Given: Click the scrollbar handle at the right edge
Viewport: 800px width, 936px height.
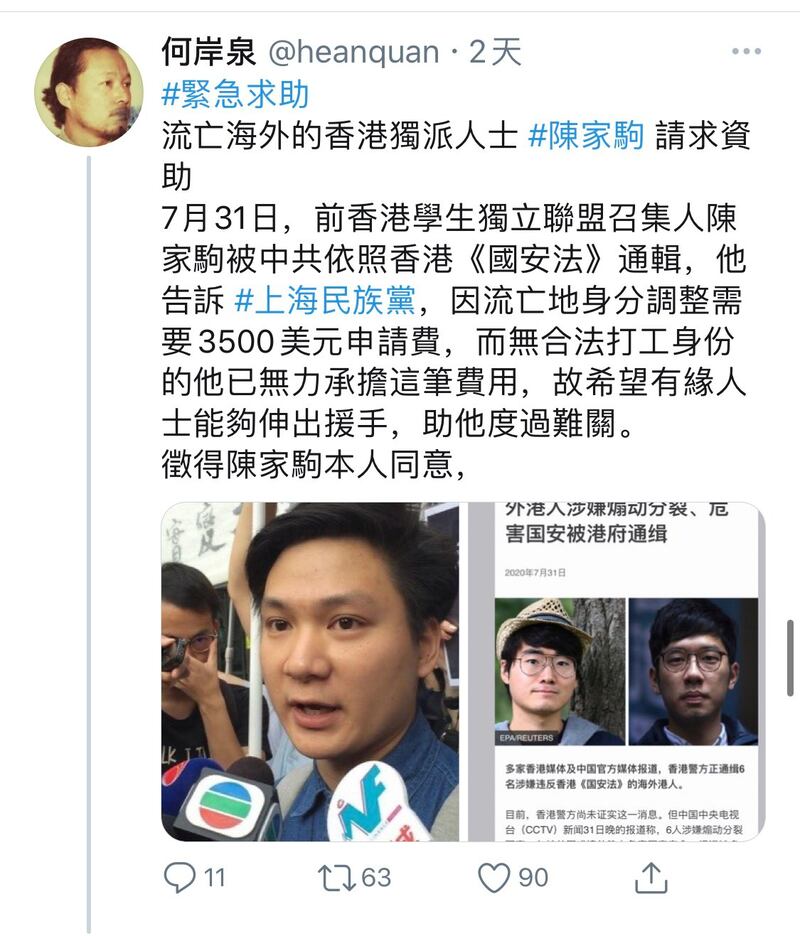Looking at the screenshot, I should (x=790, y=658).
